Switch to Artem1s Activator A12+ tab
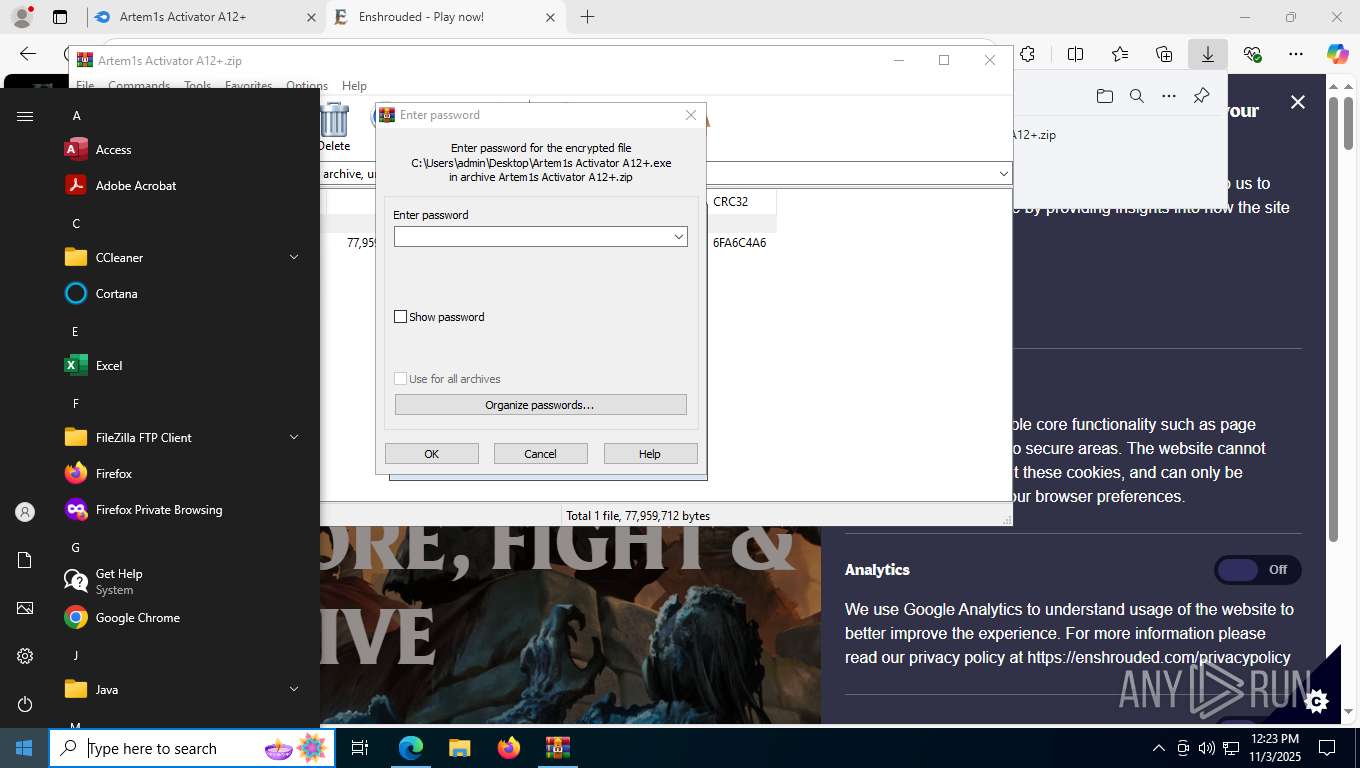 coord(205,17)
